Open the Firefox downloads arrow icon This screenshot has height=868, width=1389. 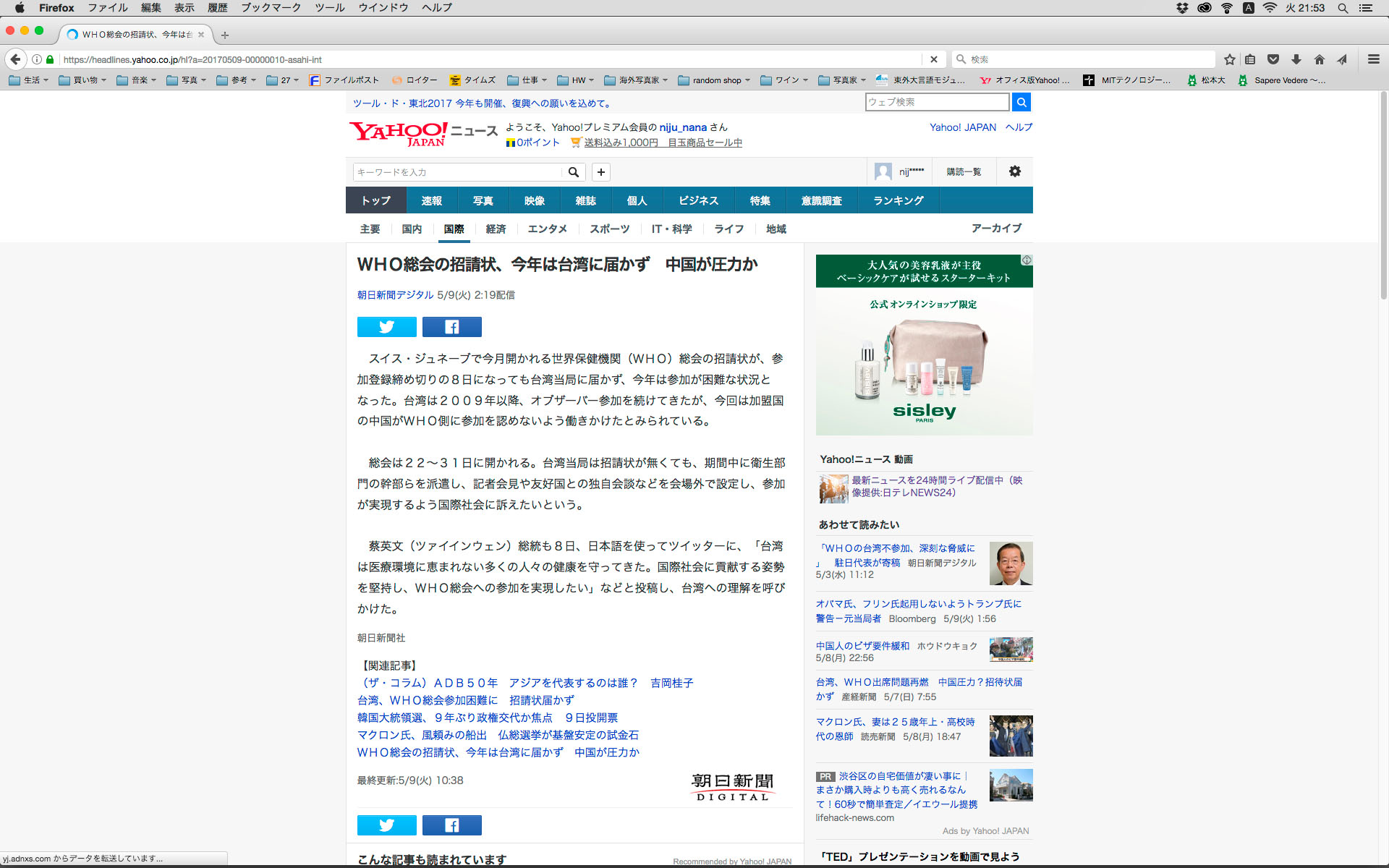(x=1296, y=59)
